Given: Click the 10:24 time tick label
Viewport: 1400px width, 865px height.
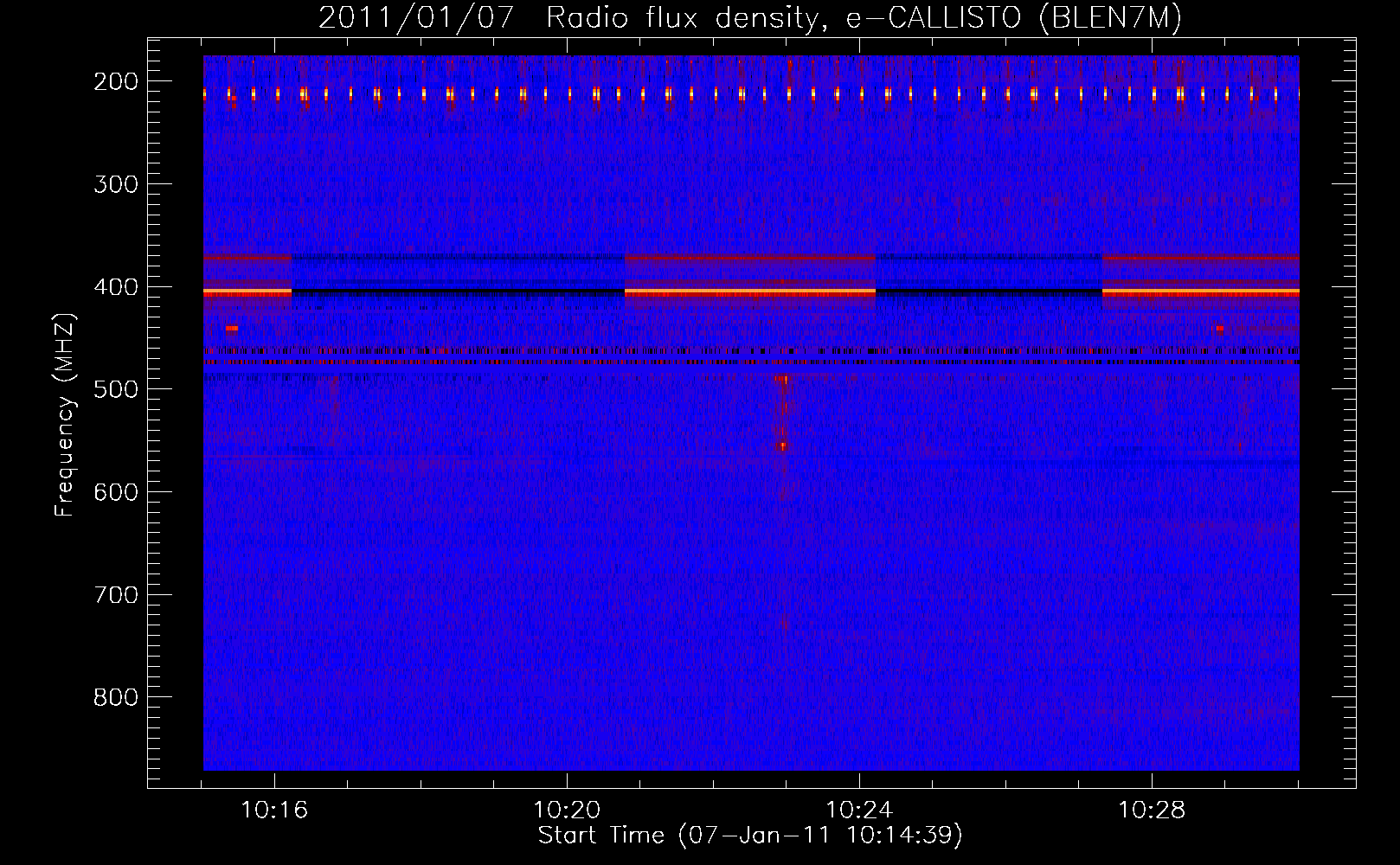Looking at the screenshot, I should tap(859, 811).
